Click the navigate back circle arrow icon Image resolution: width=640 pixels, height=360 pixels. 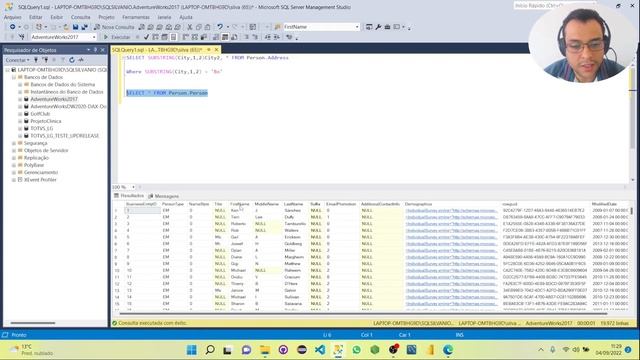pyautogui.click(x=13, y=27)
